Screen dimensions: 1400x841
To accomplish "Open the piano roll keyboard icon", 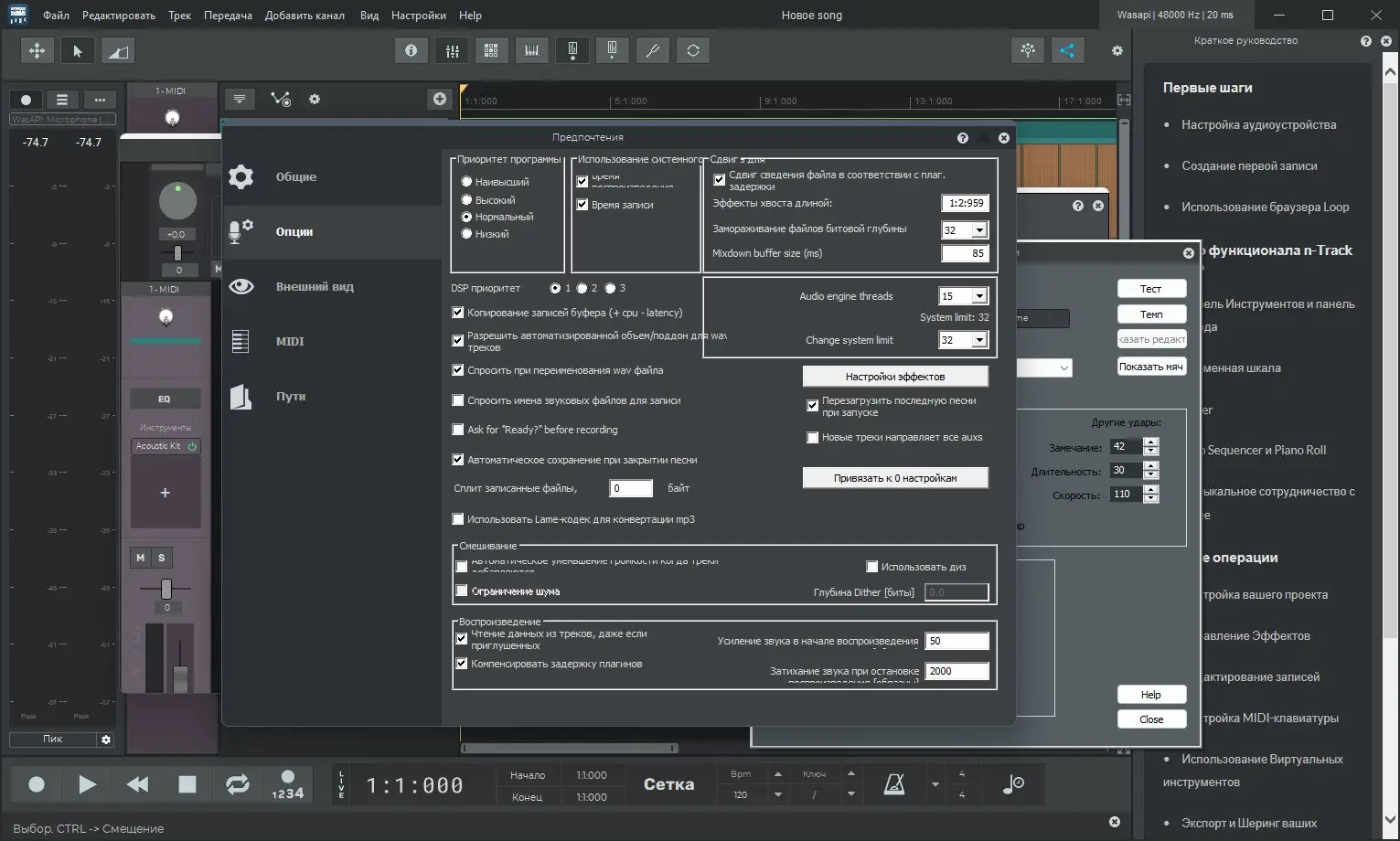I will point(531,51).
